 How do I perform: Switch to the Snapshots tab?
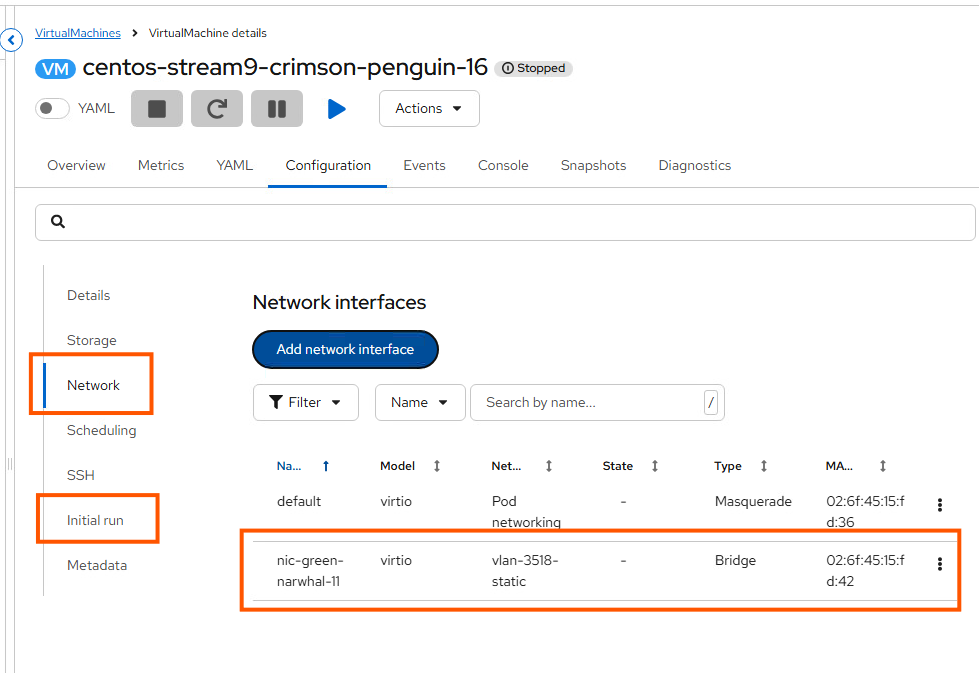click(593, 165)
